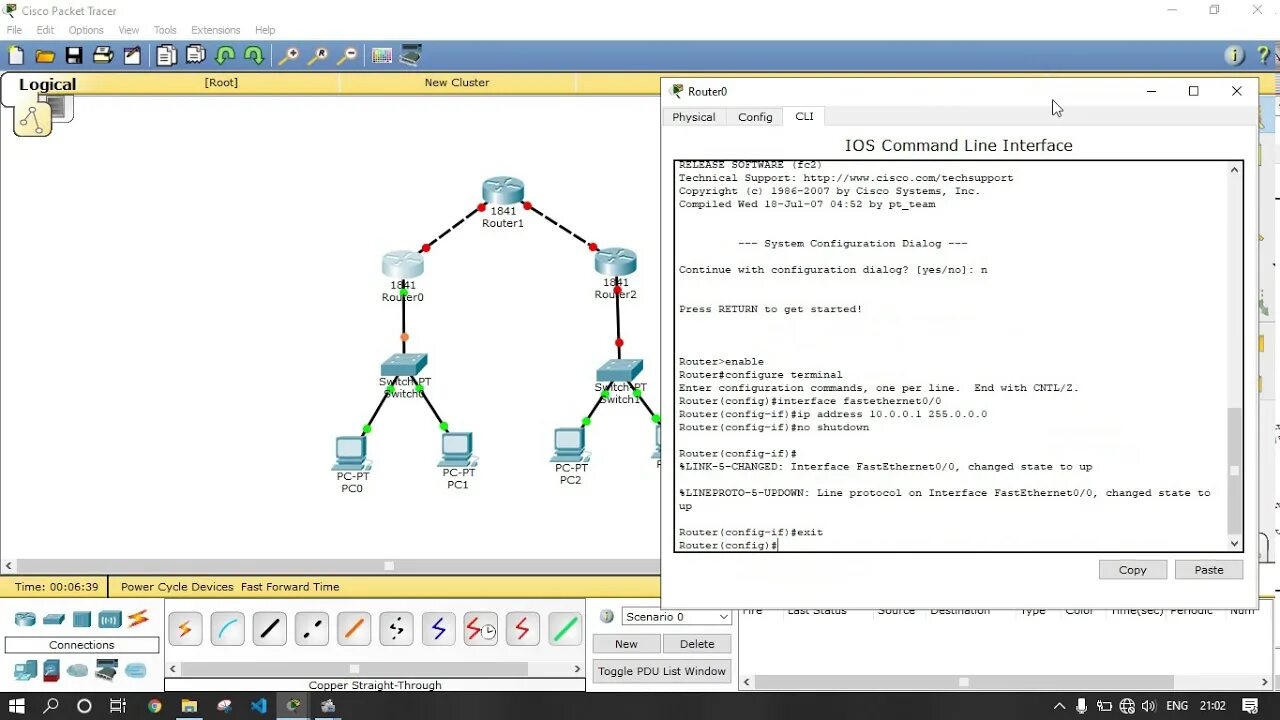
Task: Click Toggle PDU List Window button
Action: 662,671
